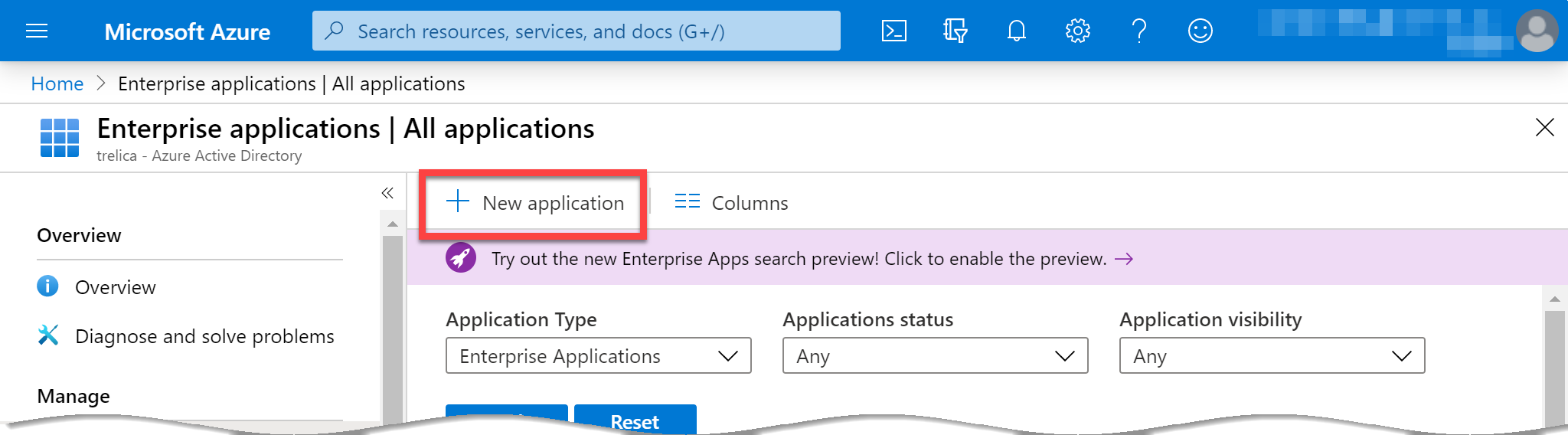The width and height of the screenshot is (1568, 435).
Task: Select Overview in the sidebar
Action: pyautogui.click(x=115, y=287)
